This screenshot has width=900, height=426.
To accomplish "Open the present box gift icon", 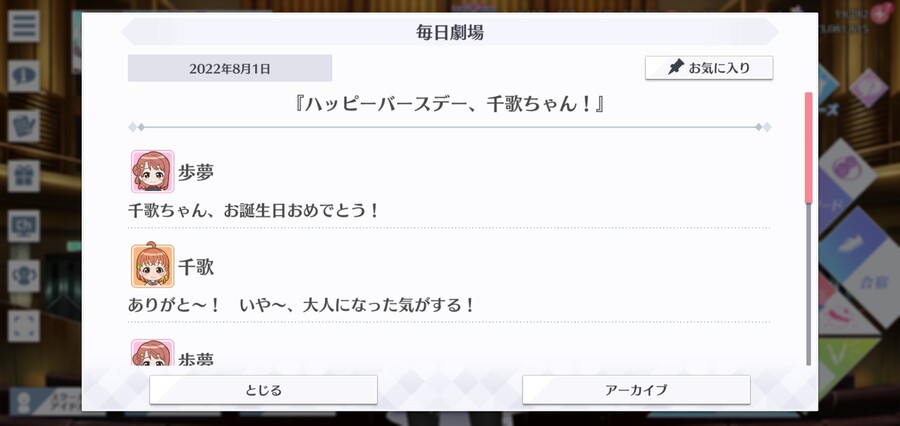I will (x=24, y=176).
